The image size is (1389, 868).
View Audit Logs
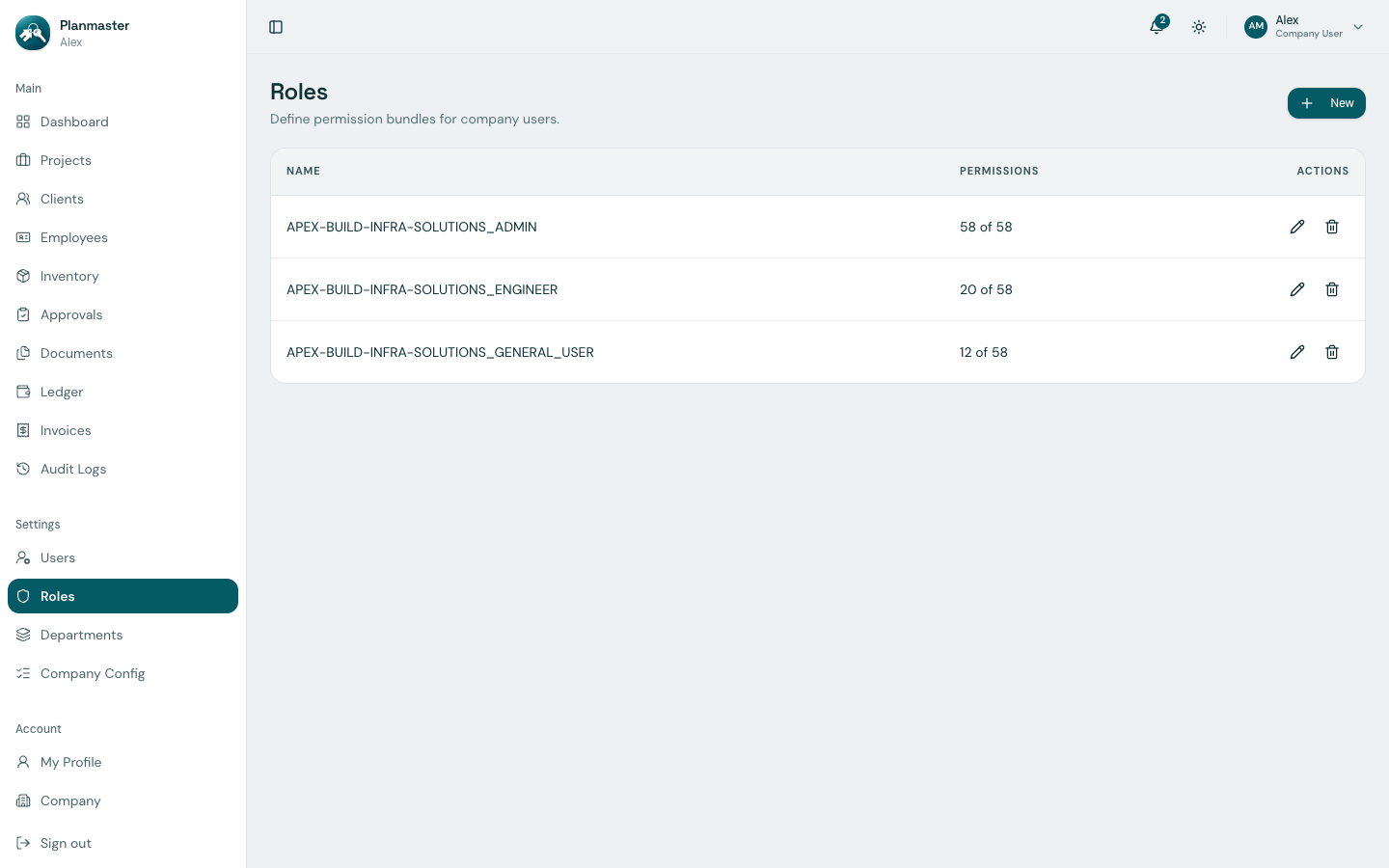tap(123, 469)
